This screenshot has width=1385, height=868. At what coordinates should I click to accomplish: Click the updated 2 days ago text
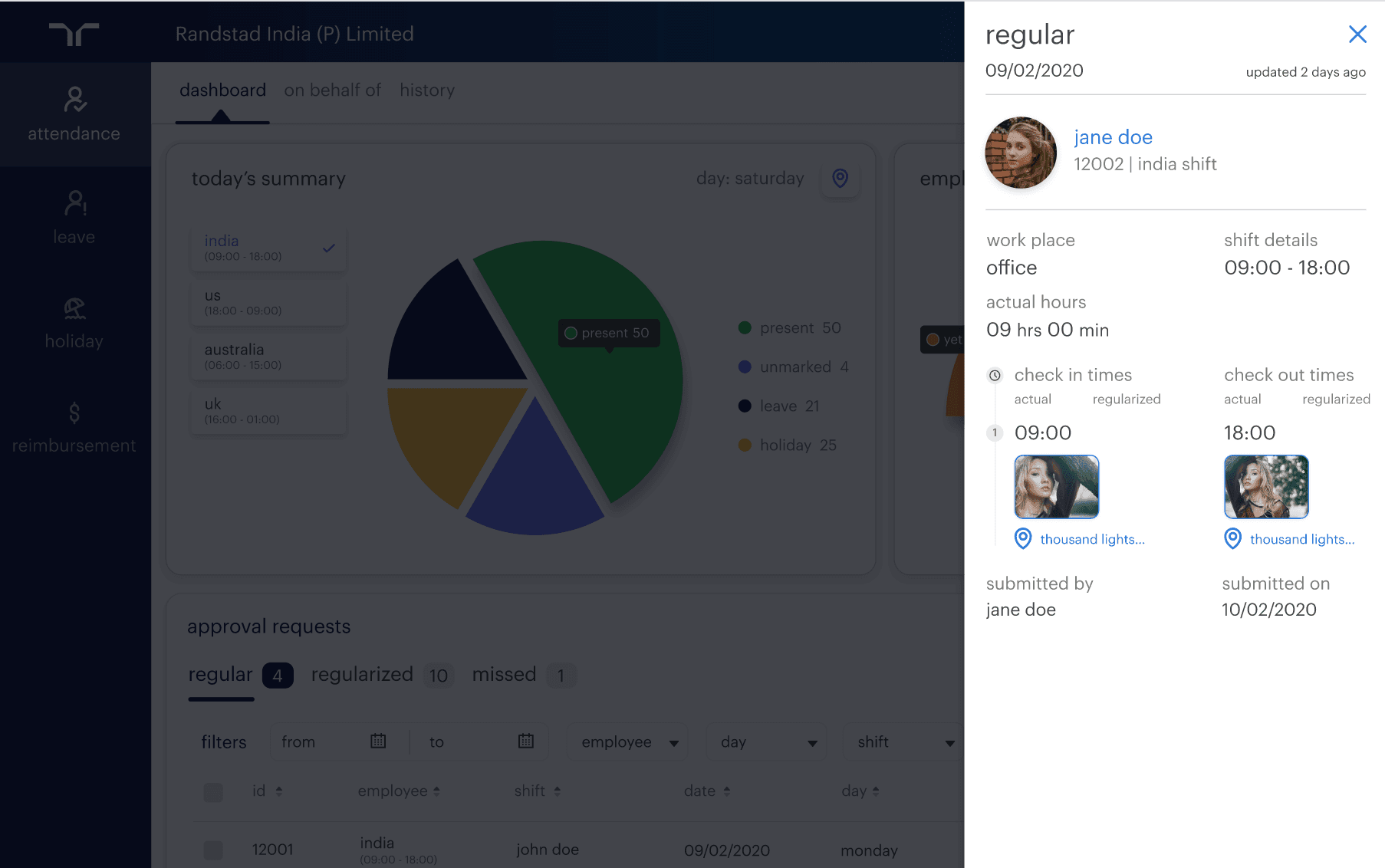(1305, 72)
